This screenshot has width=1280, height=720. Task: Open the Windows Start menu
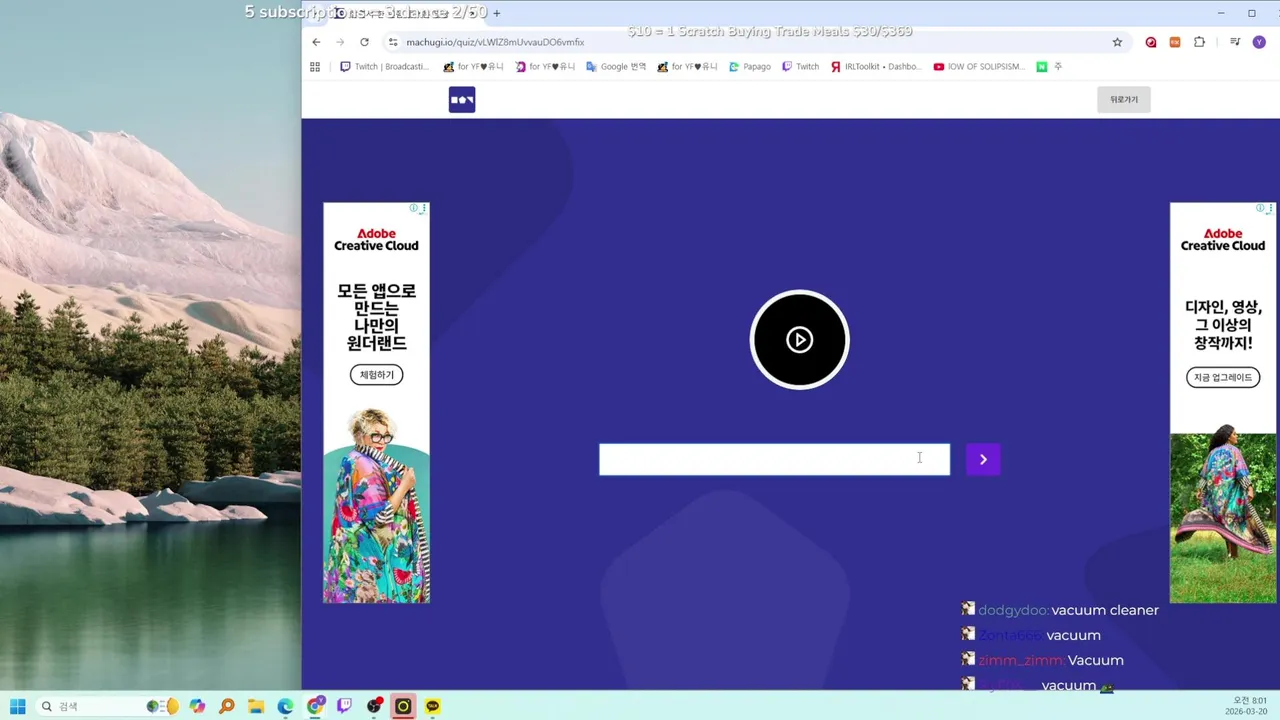[x=18, y=706]
